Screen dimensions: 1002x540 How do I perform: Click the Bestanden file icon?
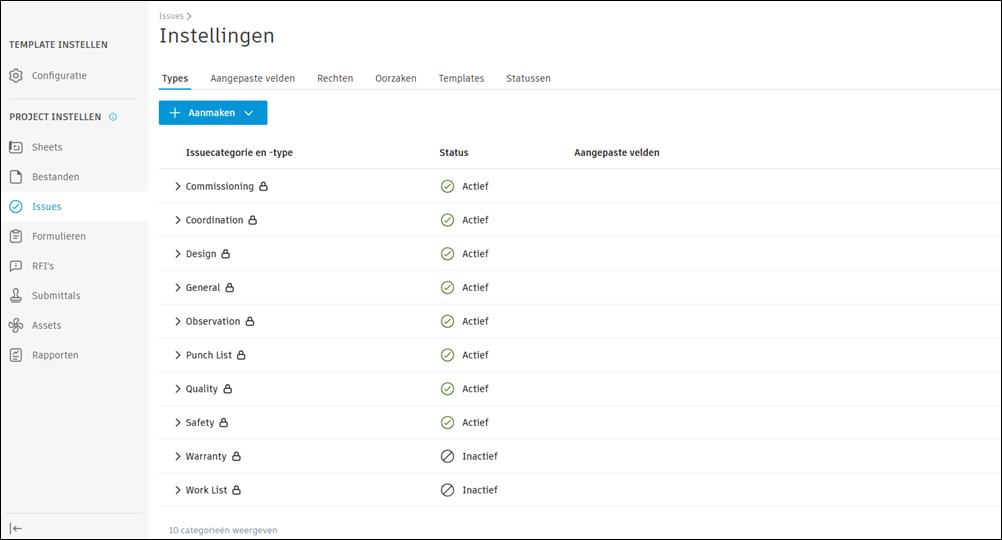tap(16, 177)
